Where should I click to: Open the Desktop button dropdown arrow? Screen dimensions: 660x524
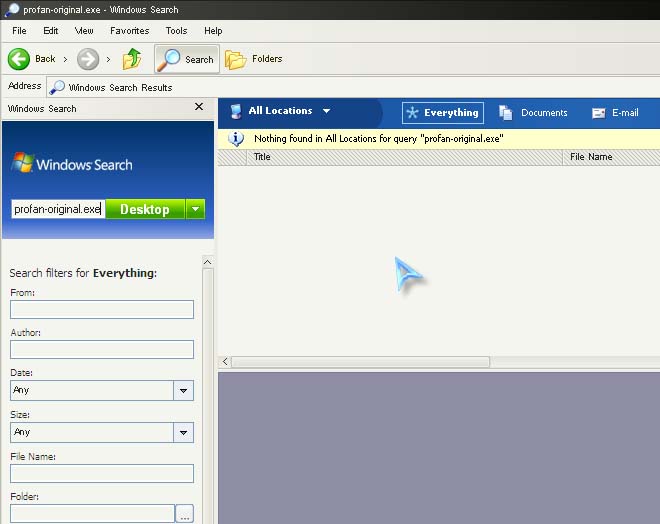(x=195, y=209)
